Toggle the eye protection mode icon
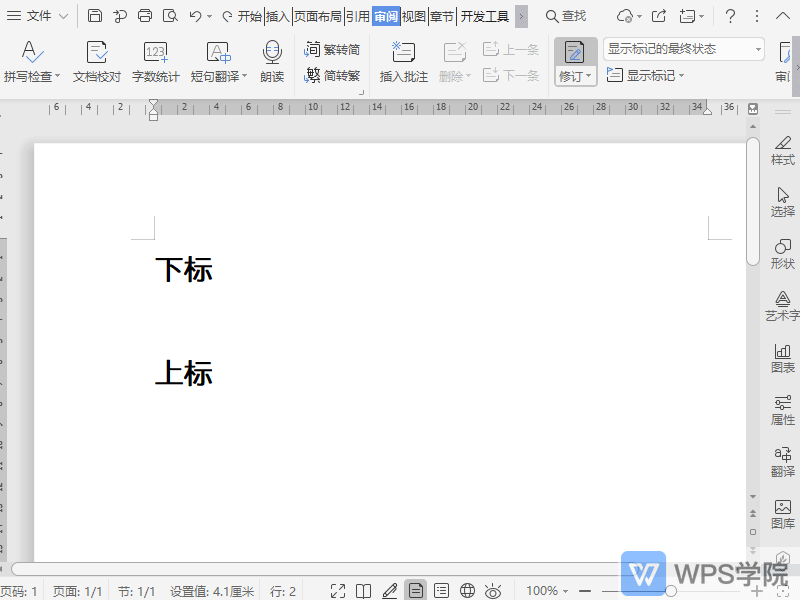Screen dimensions: 800x600 click(492, 590)
